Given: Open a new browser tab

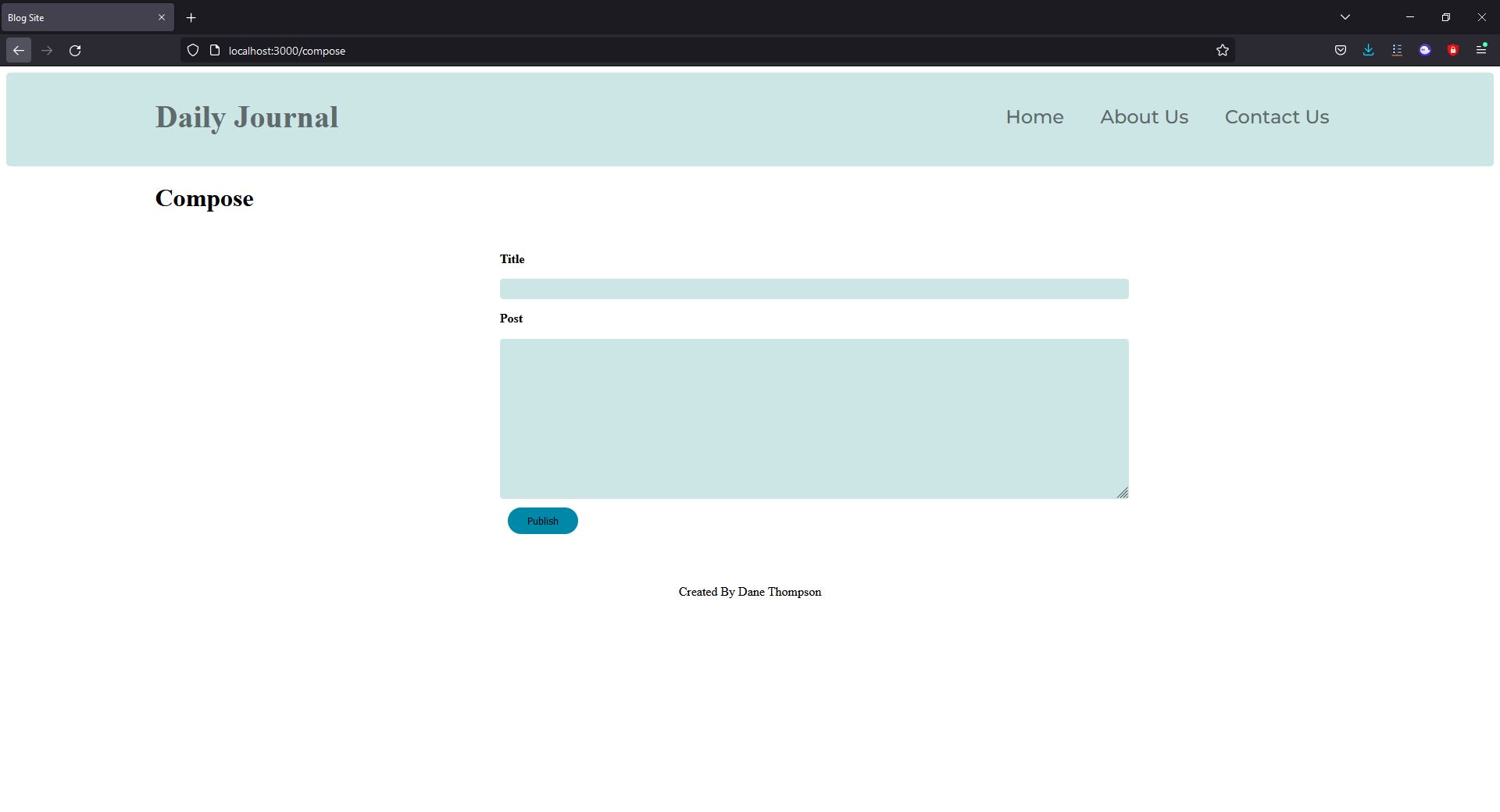Looking at the screenshot, I should [191, 17].
